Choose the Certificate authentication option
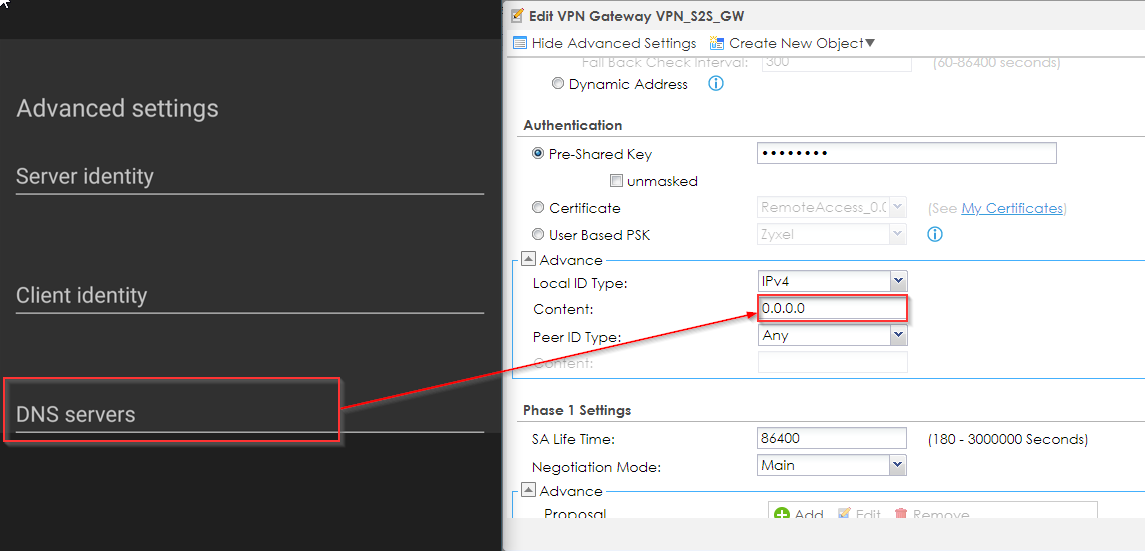 pos(539,208)
